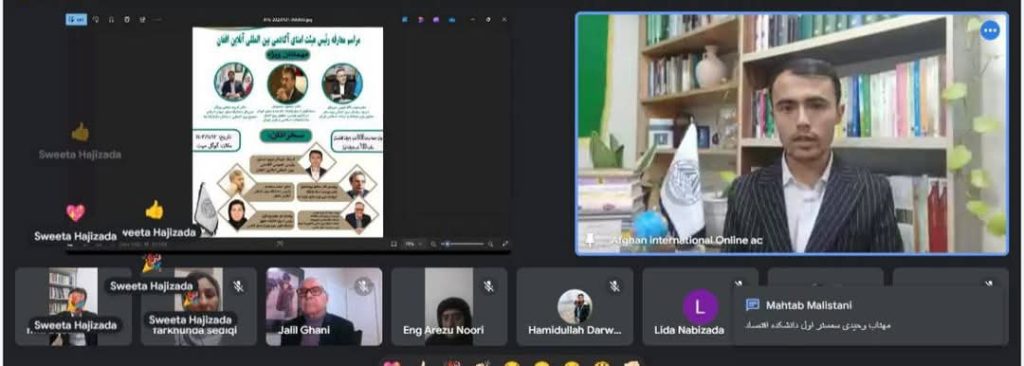
Task: Click the muted mic icon on Tarkhunda Sediqi's tile
Action: (238, 286)
